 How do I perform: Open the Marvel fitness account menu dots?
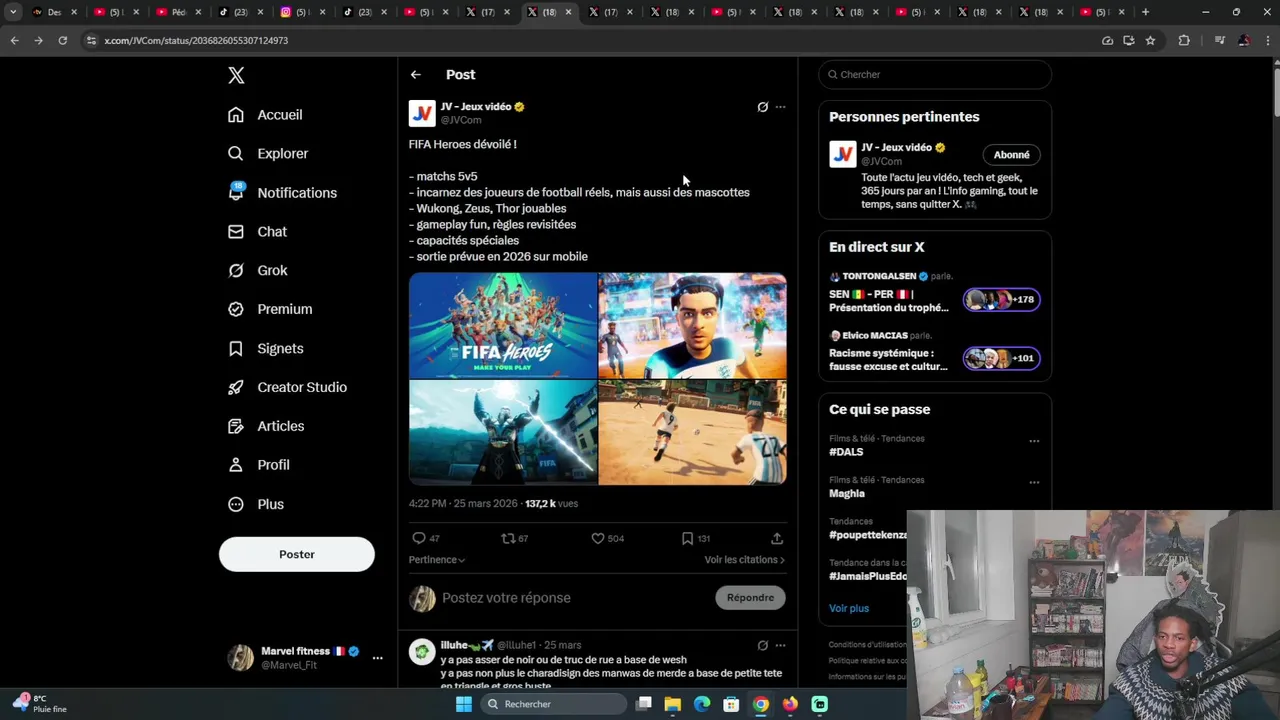point(377,658)
